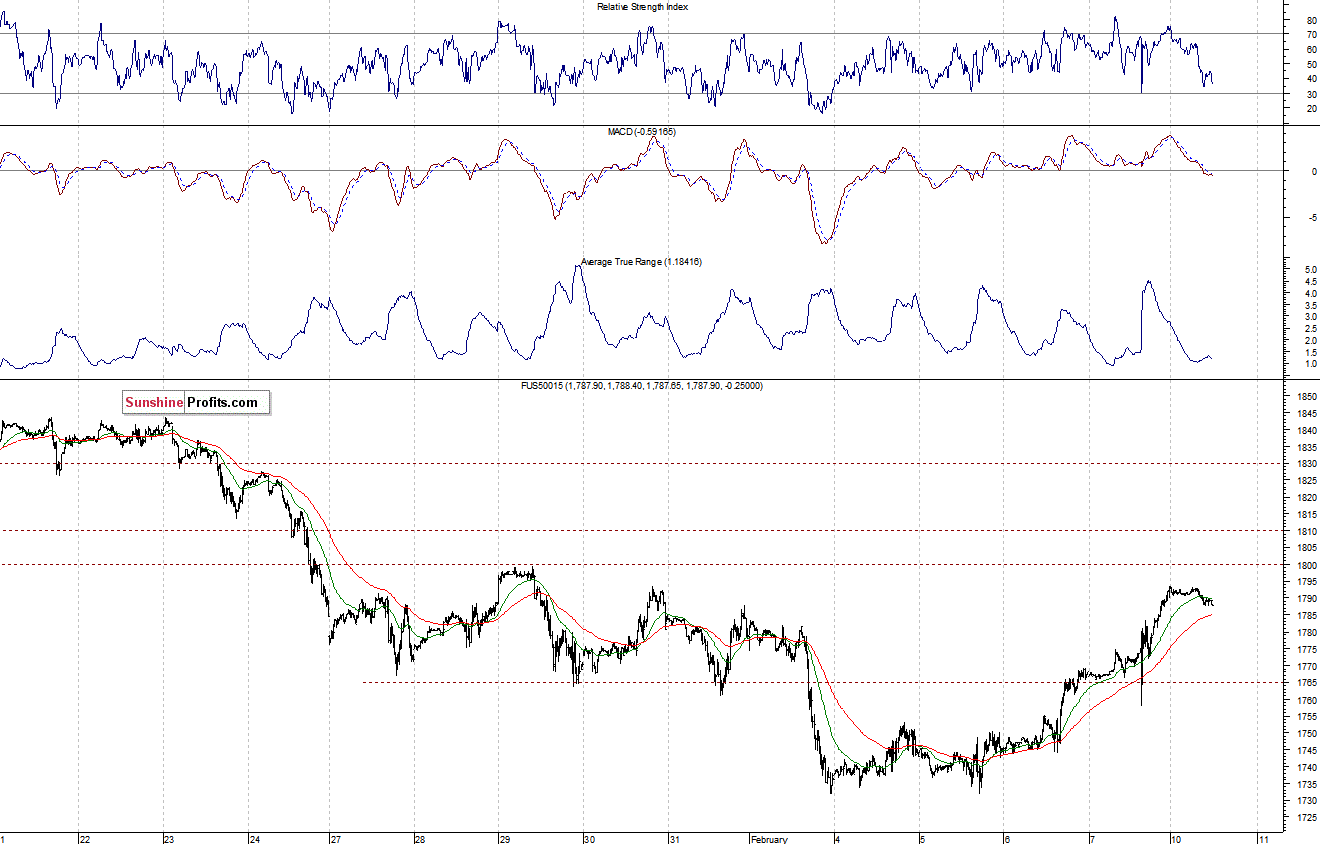The width and height of the screenshot is (1320, 844).
Task: Click the Relative Strength Index title
Action: point(642,6)
